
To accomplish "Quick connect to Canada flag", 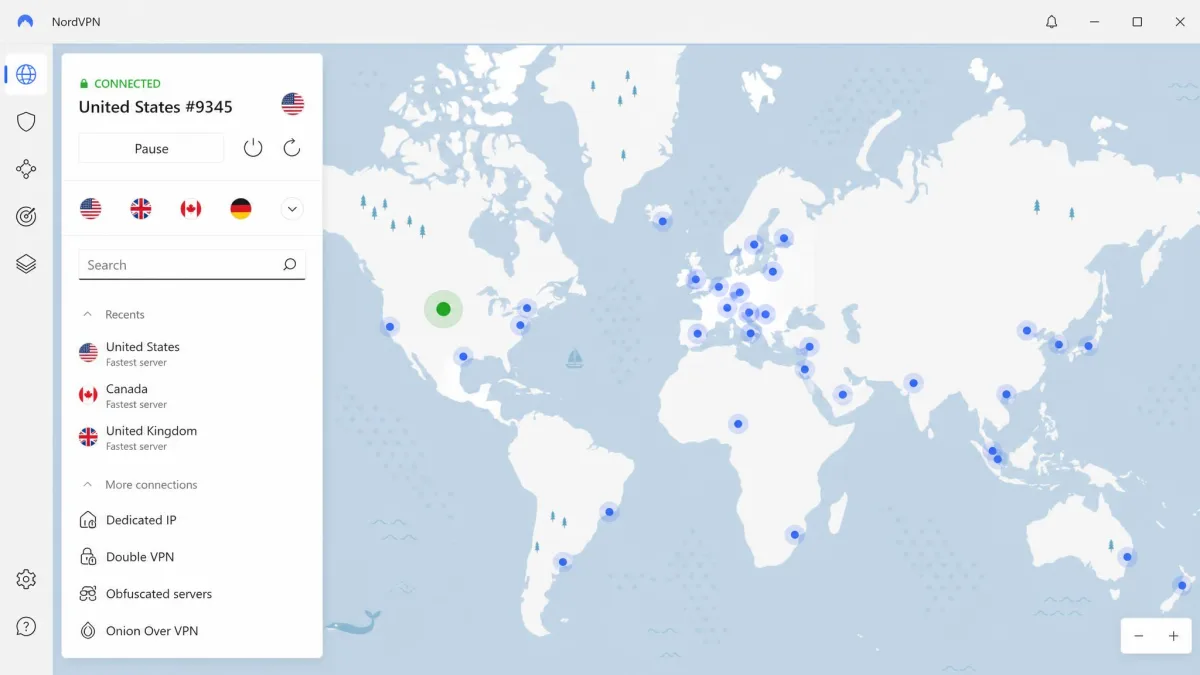I will 191,209.
